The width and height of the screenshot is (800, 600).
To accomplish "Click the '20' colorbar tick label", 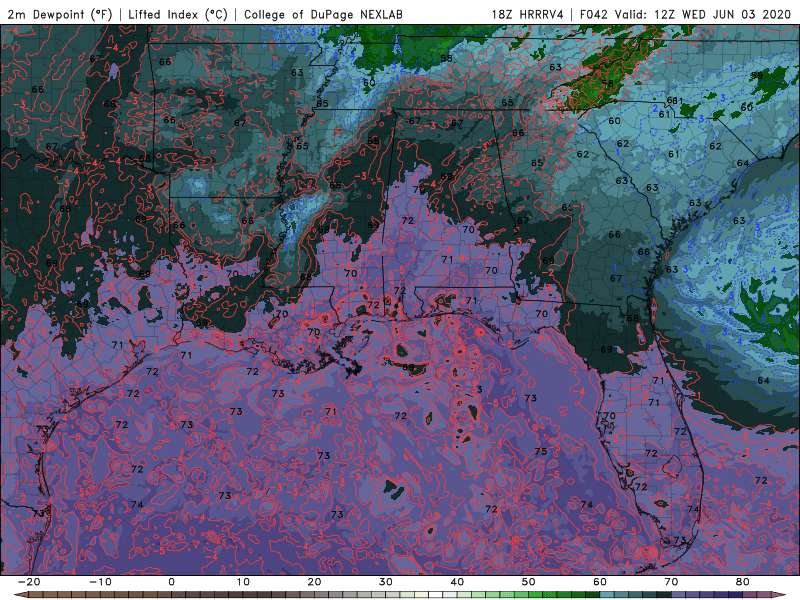I will point(314,582).
